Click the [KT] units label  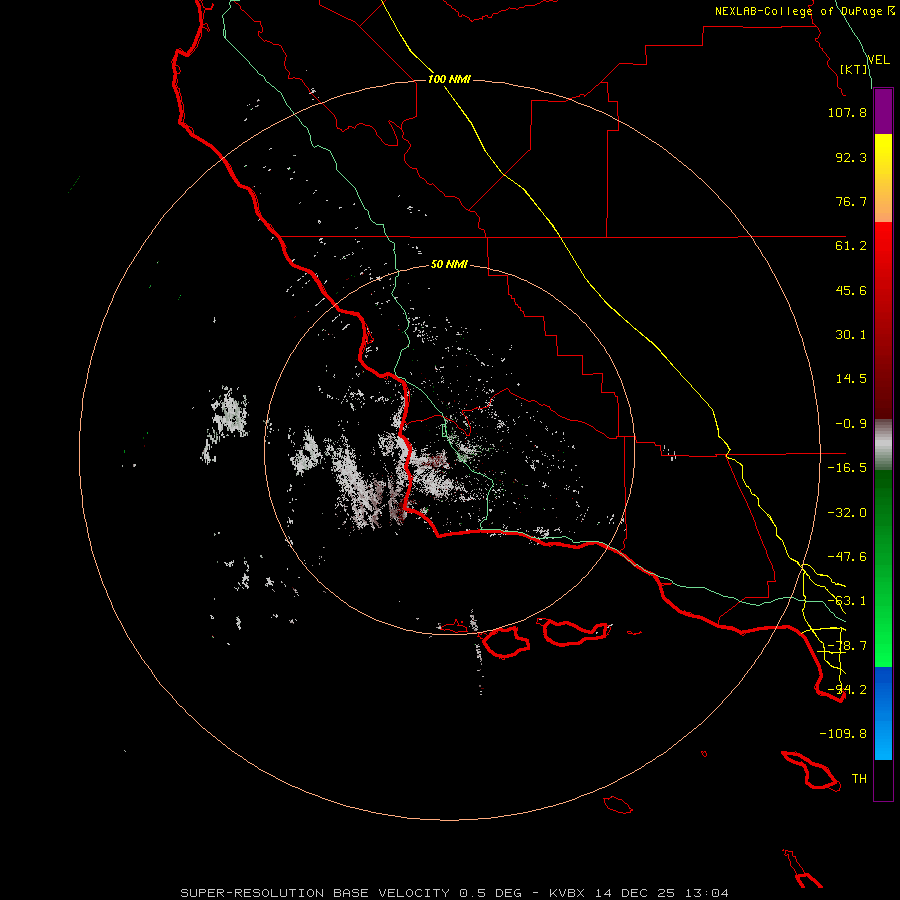coord(854,69)
